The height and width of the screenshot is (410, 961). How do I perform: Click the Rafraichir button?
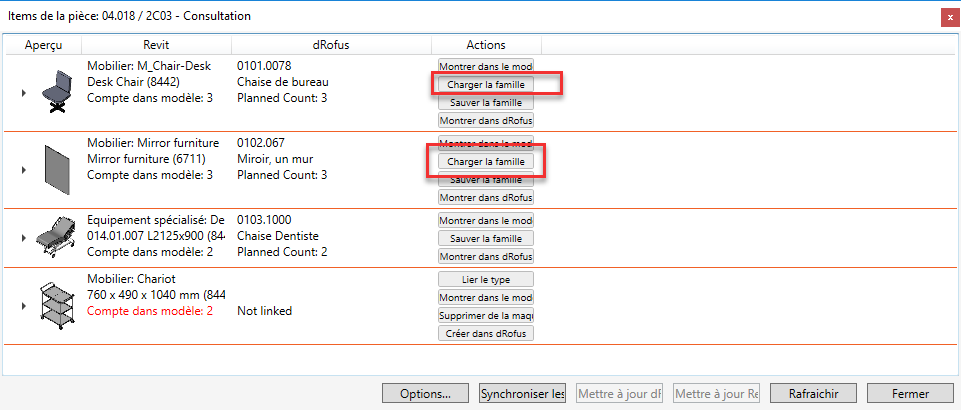pyautogui.click(x=812, y=393)
